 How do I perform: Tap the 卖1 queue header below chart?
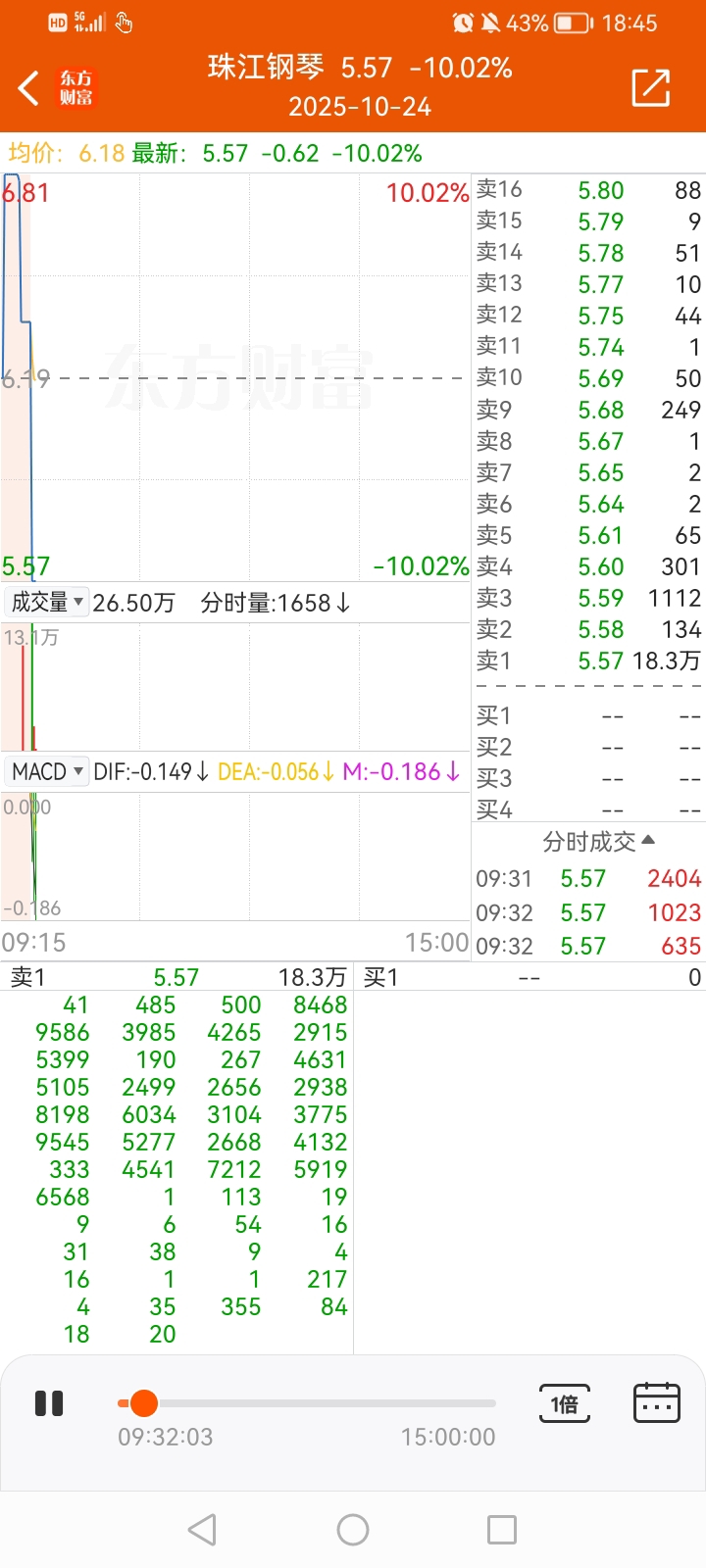[x=176, y=977]
